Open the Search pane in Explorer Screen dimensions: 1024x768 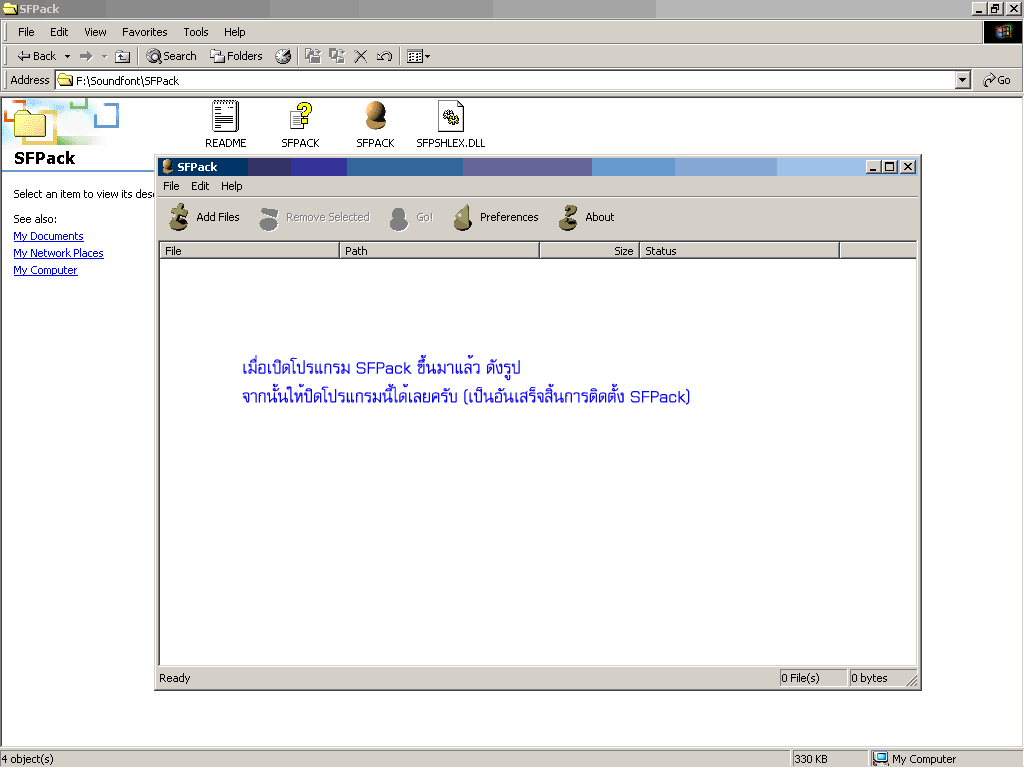[x=171, y=56]
